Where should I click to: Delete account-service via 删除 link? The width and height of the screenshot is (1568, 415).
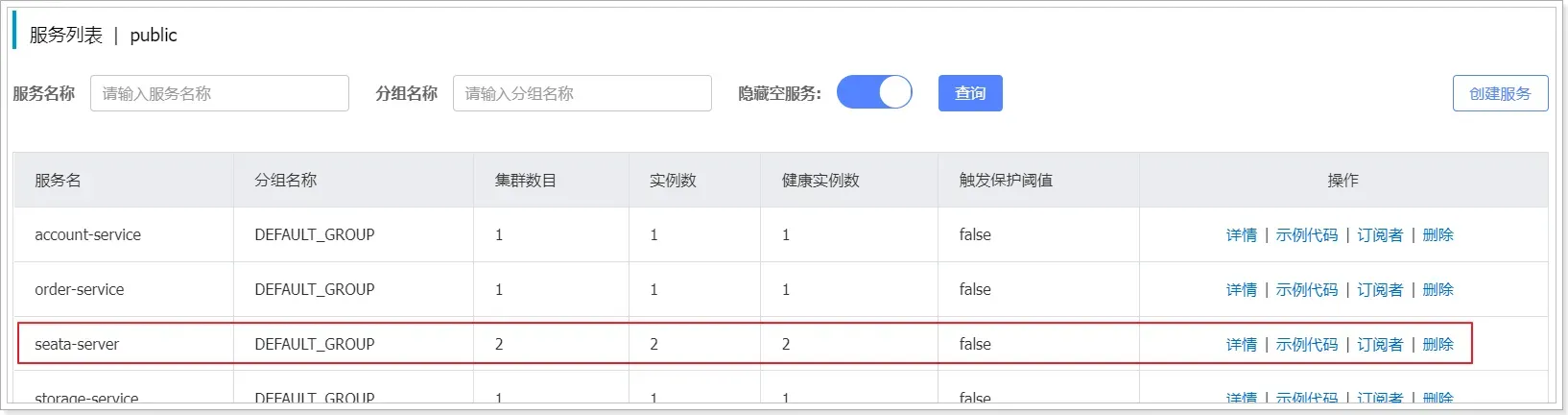(x=1437, y=235)
